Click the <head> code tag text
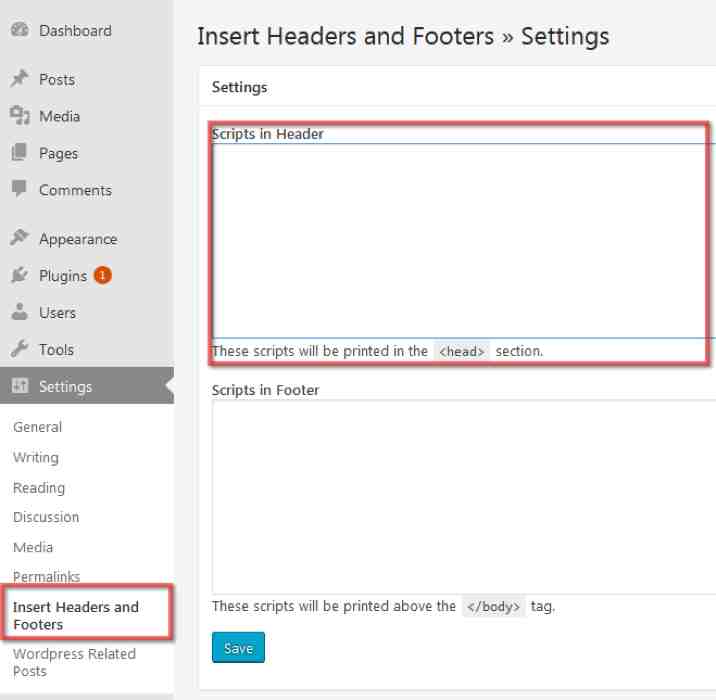 coord(462,351)
